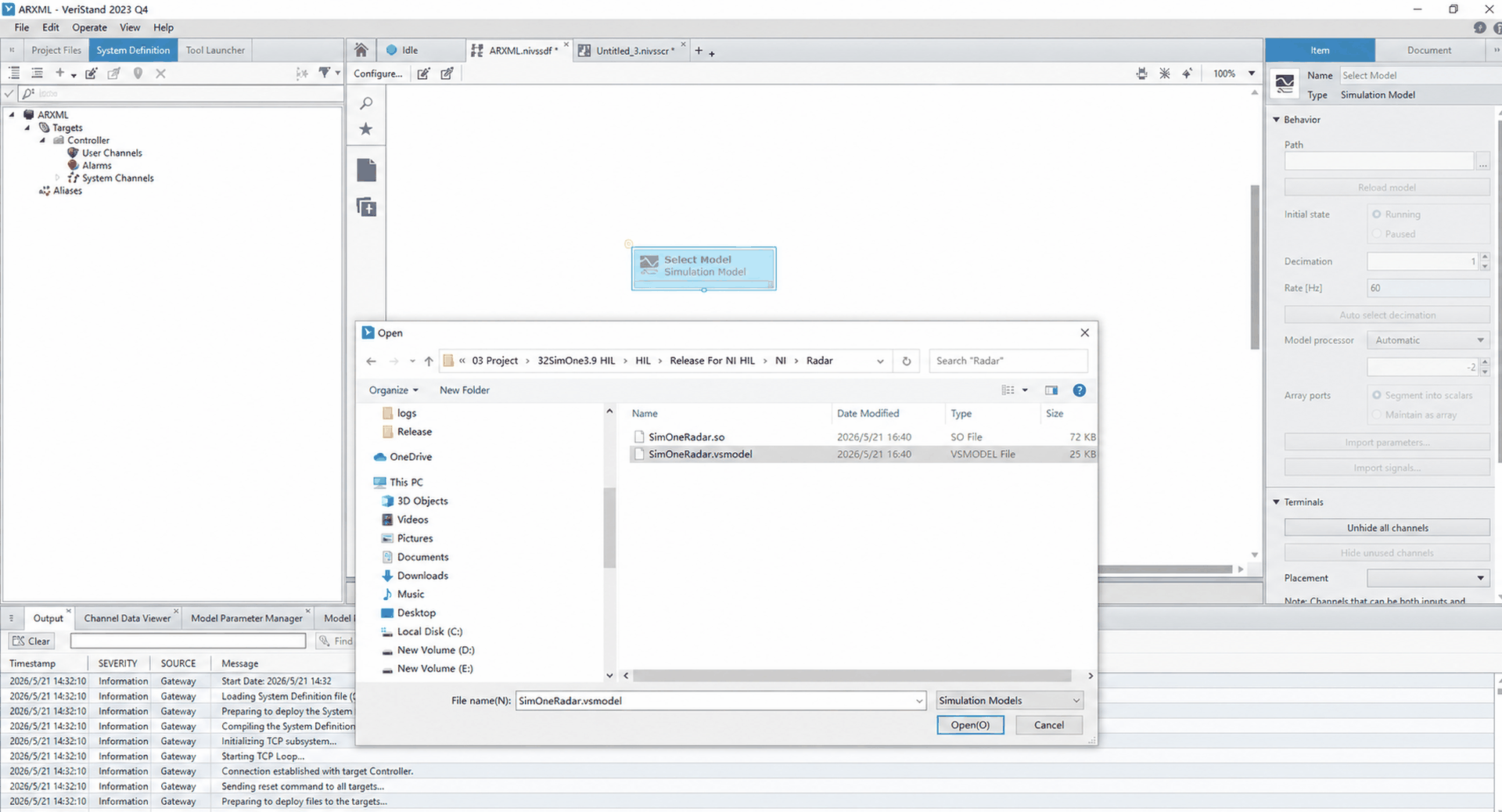Open the File menu

(22, 27)
